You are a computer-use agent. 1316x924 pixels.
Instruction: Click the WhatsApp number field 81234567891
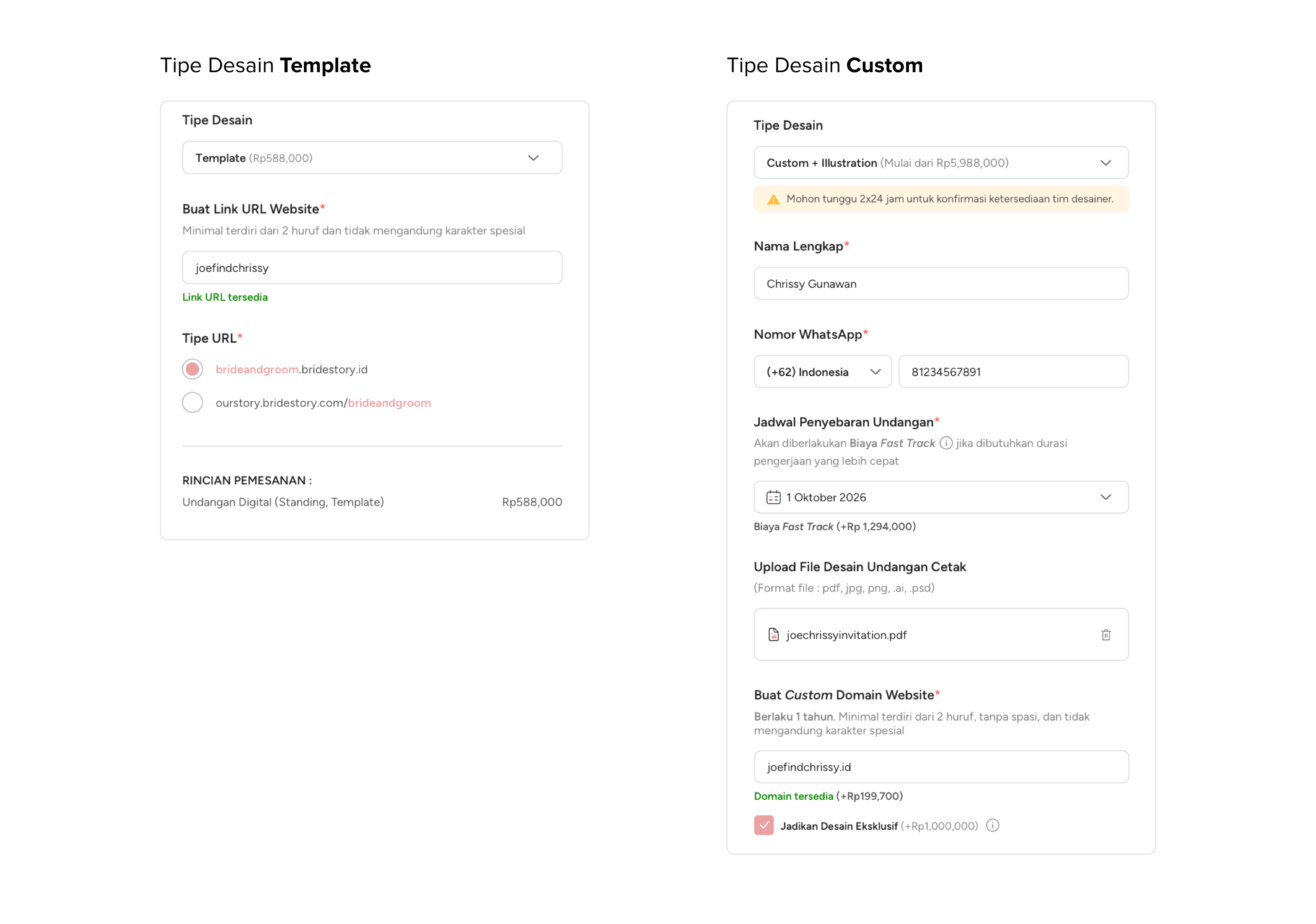click(x=1013, y=372)
